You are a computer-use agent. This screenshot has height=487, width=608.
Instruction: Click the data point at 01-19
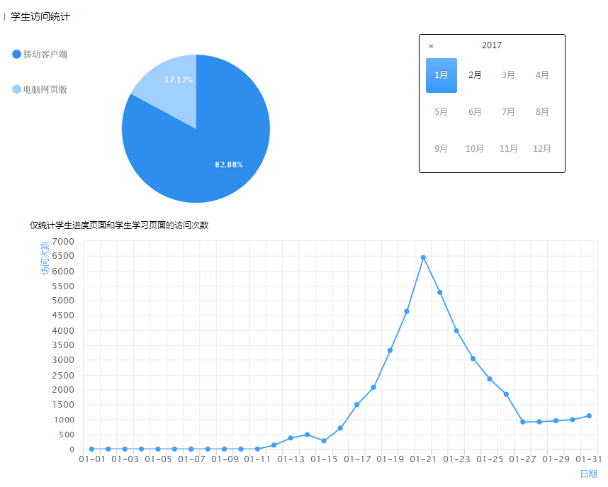point(390,351)
